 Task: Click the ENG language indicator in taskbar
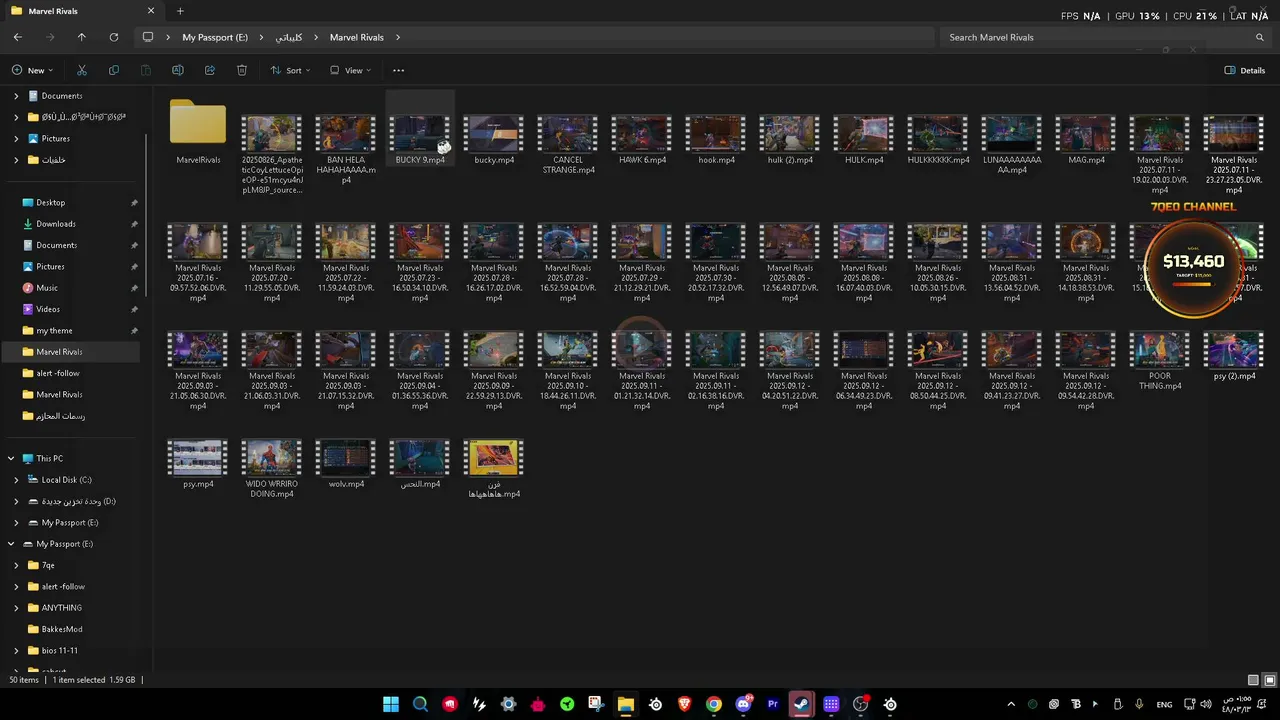tap(1165, 704)
